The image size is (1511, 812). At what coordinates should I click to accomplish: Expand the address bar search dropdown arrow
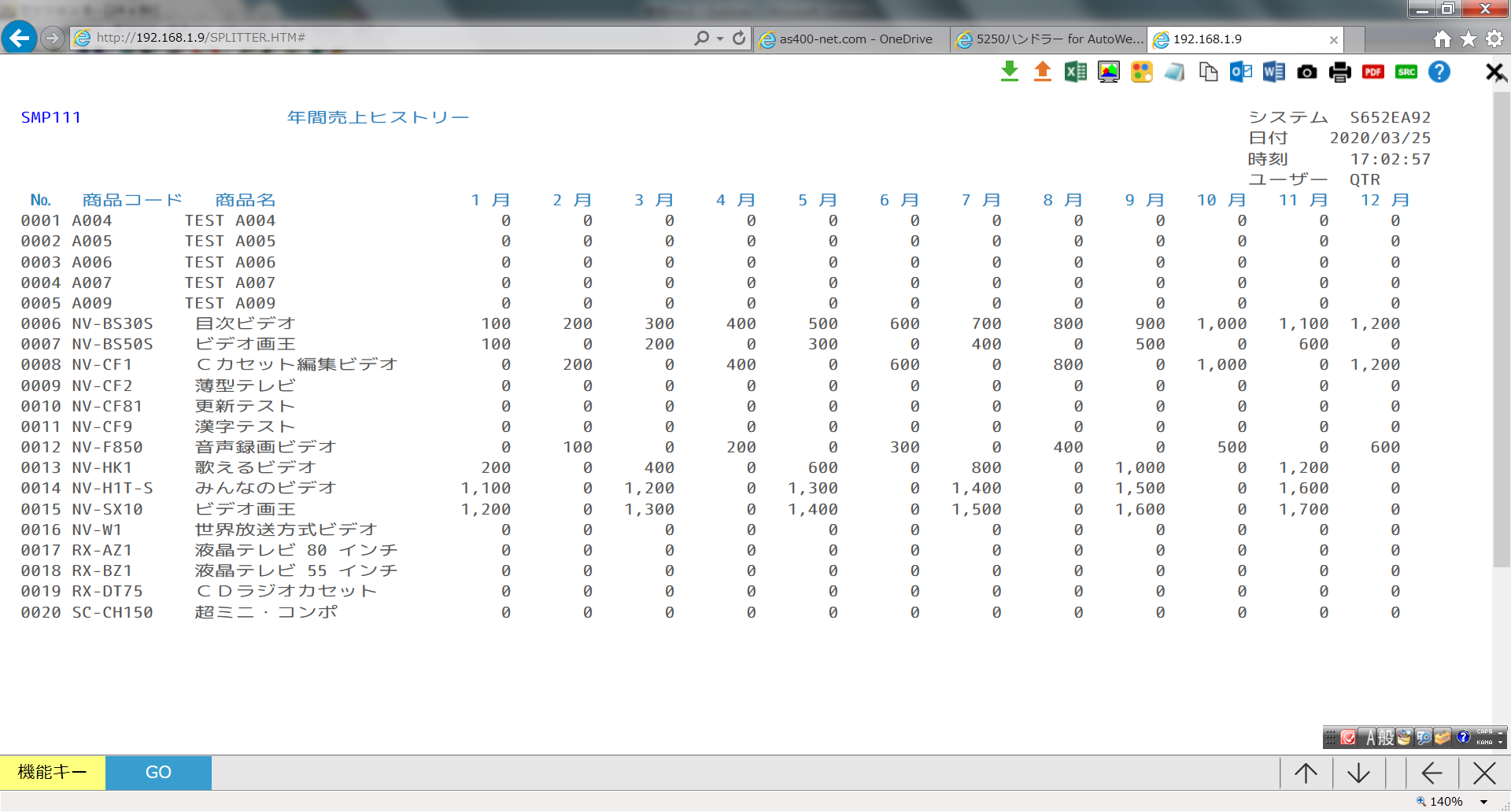tap(720, 39)
